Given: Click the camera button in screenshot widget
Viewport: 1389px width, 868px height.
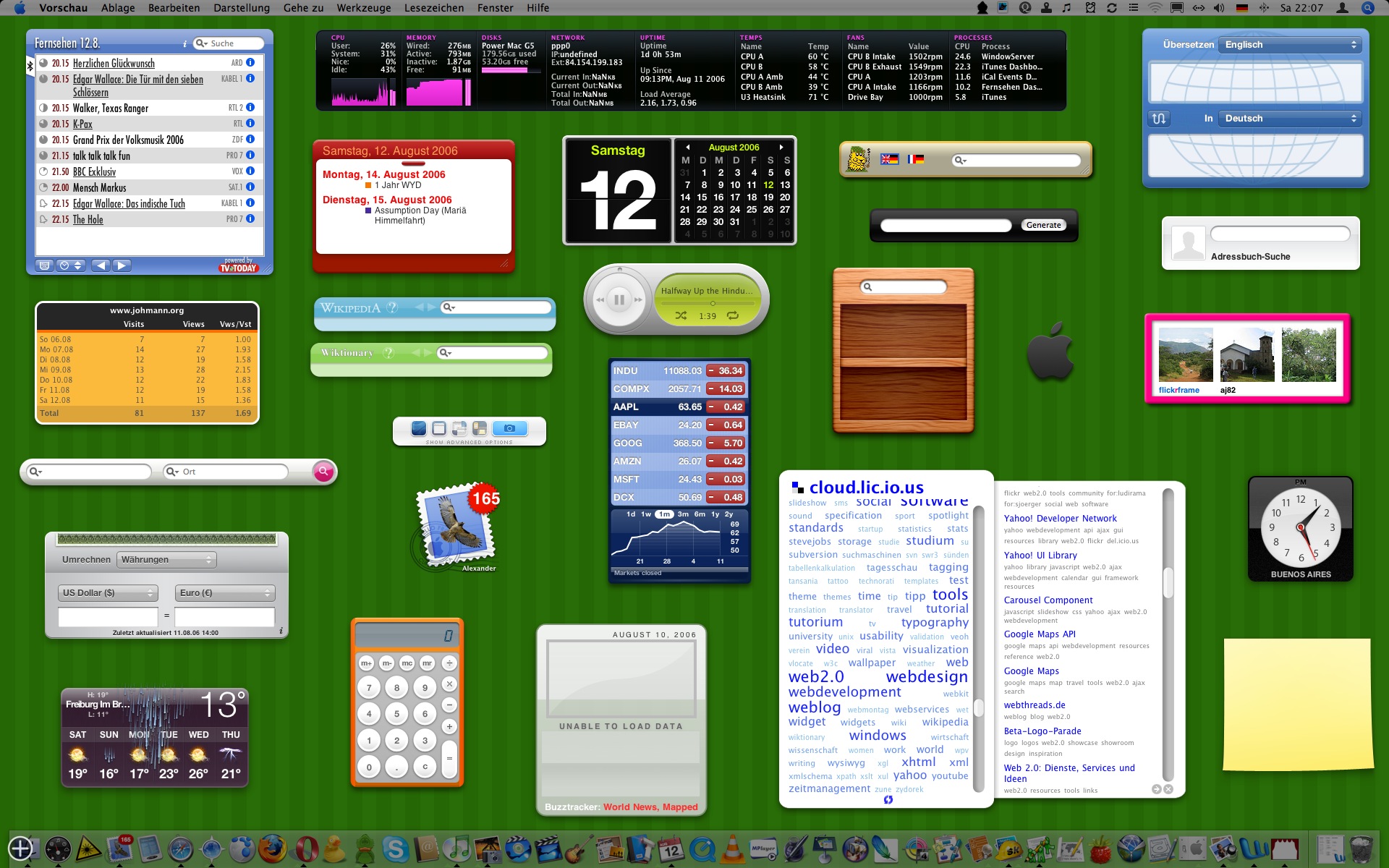Looking at the screenshot, I should click(509, 428).
